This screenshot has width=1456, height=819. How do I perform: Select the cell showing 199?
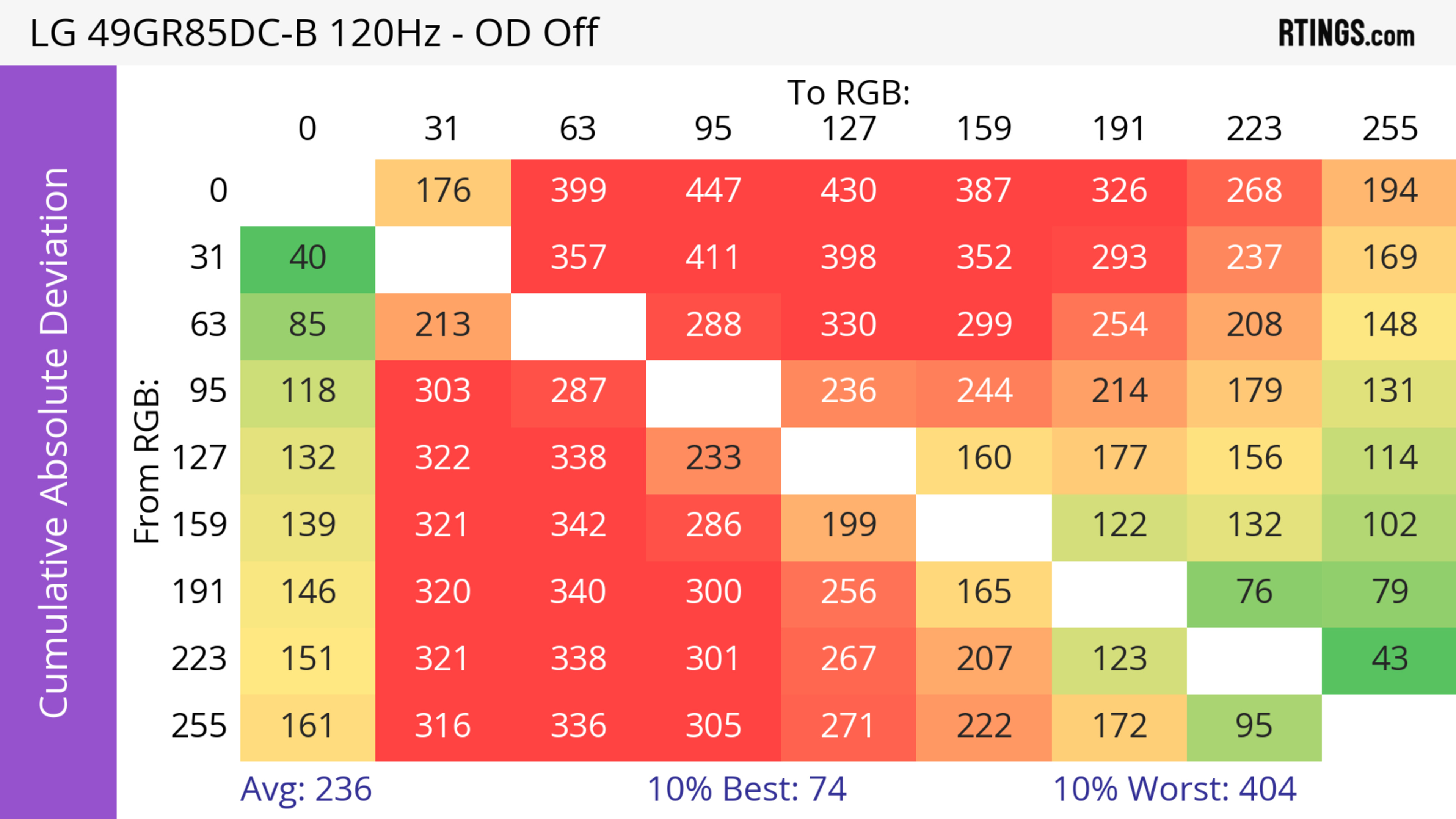pos(849,525)
